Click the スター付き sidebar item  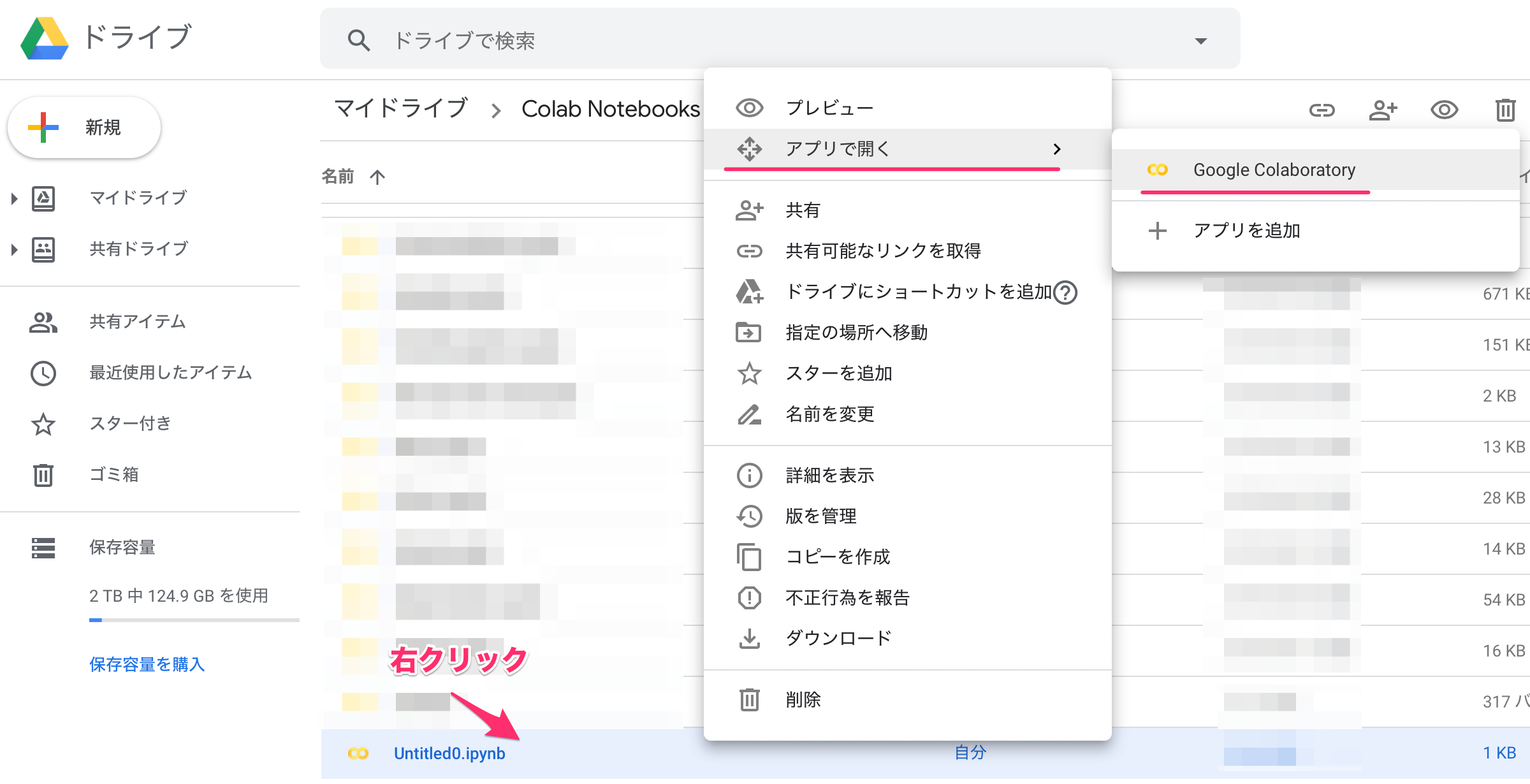(130, 423)
